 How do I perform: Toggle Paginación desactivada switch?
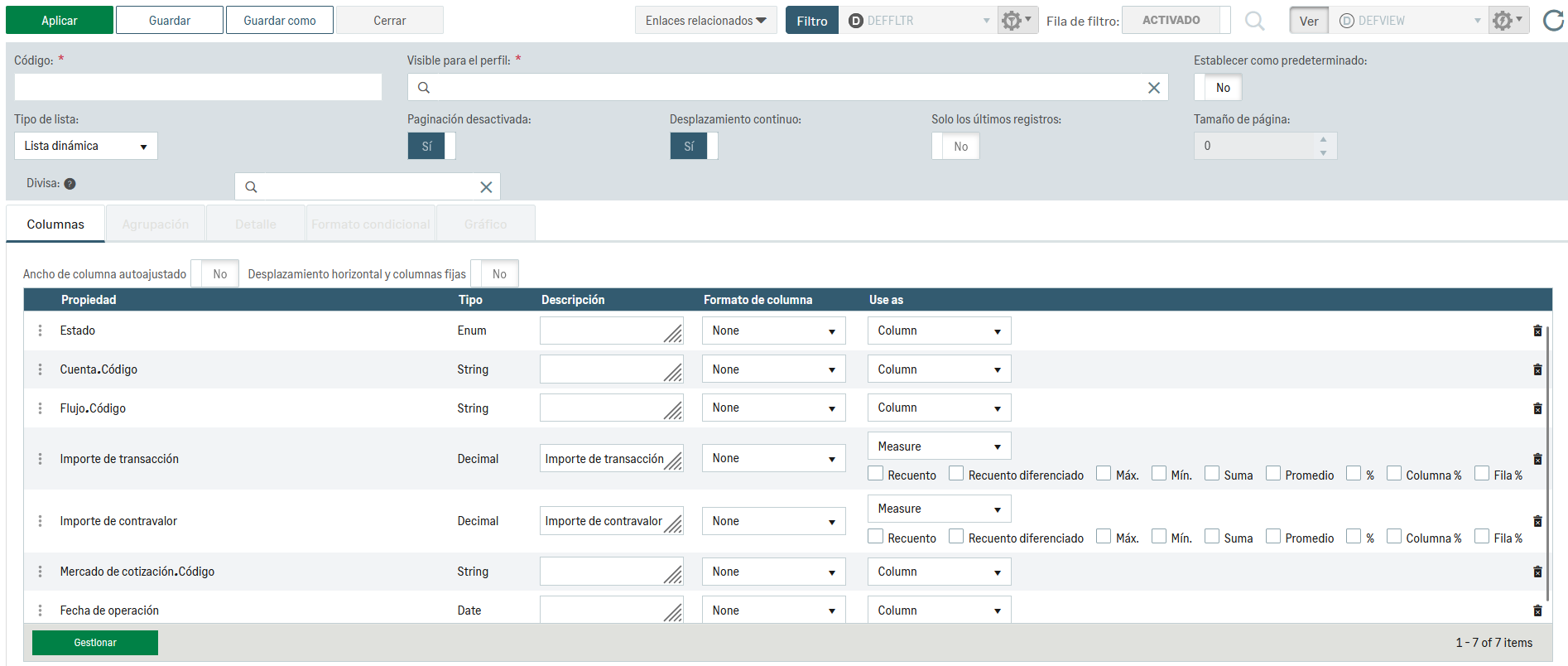(x=431, y=147)
